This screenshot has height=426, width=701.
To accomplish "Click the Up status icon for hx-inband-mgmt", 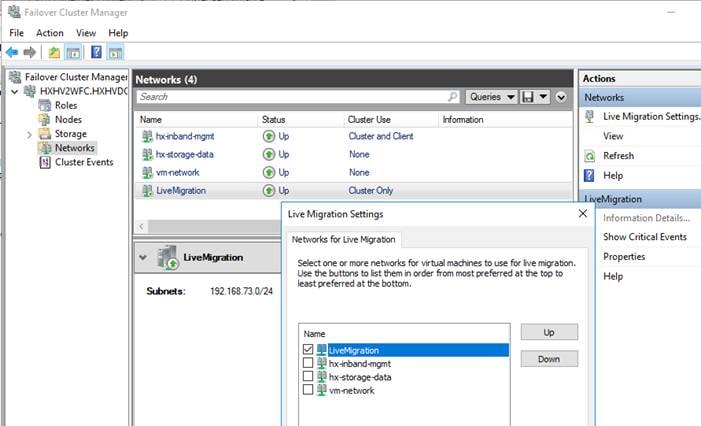I will (269, 136).
